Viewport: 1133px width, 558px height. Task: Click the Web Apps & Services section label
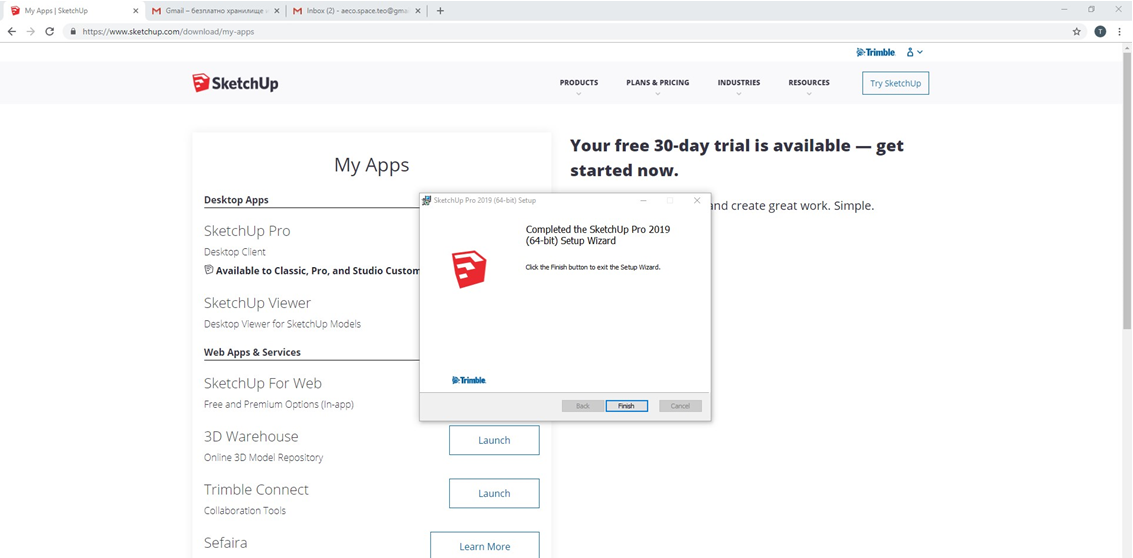(x=252, y=352)
